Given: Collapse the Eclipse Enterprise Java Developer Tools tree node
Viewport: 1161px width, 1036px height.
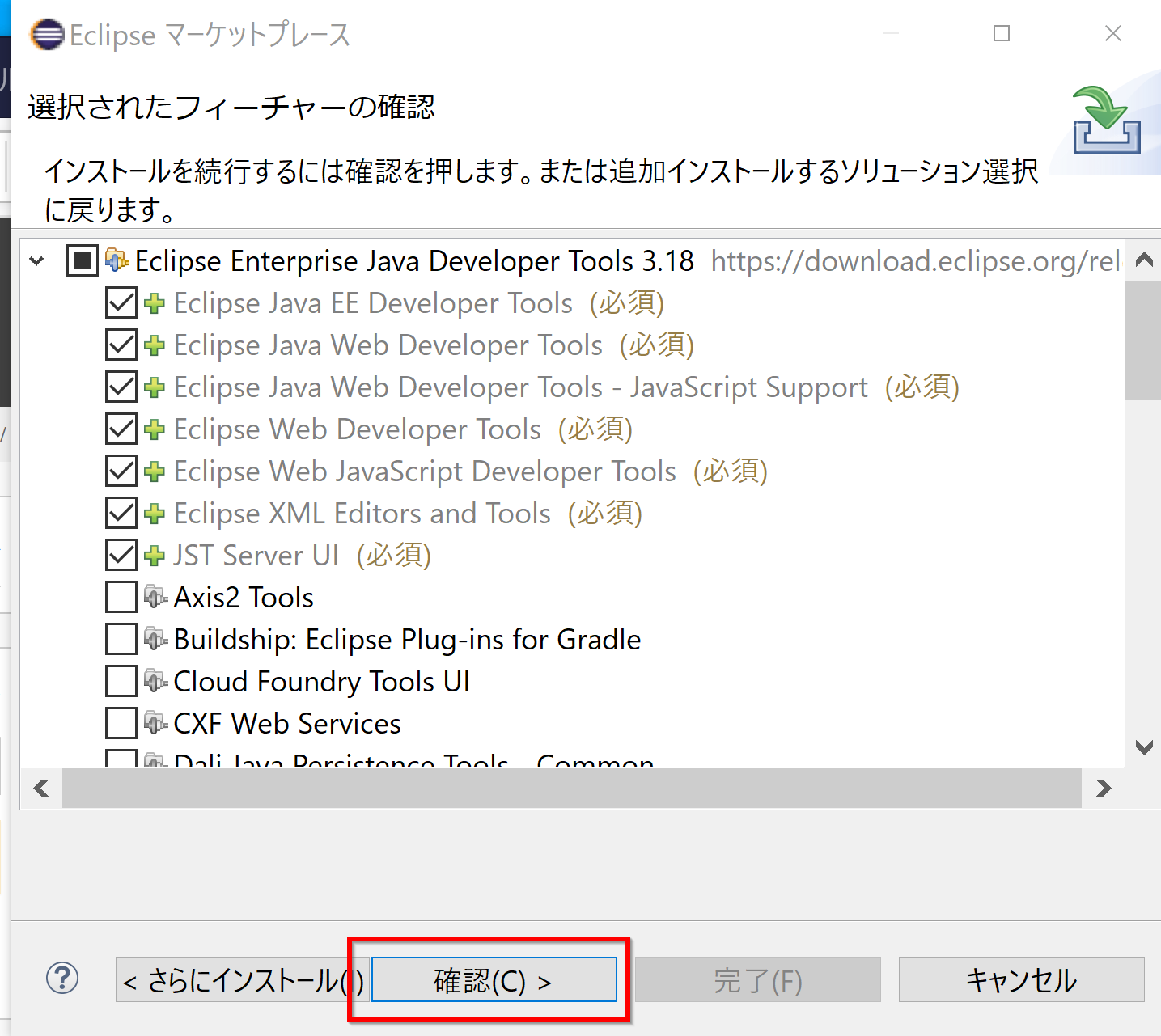Looking at the screenshot, I should [37, 260].
